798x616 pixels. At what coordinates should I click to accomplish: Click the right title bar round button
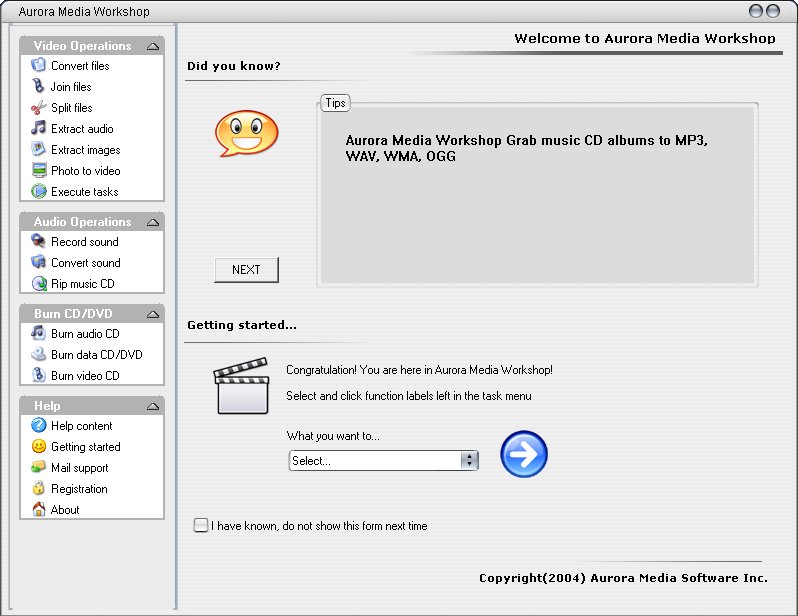click(773, 11)
